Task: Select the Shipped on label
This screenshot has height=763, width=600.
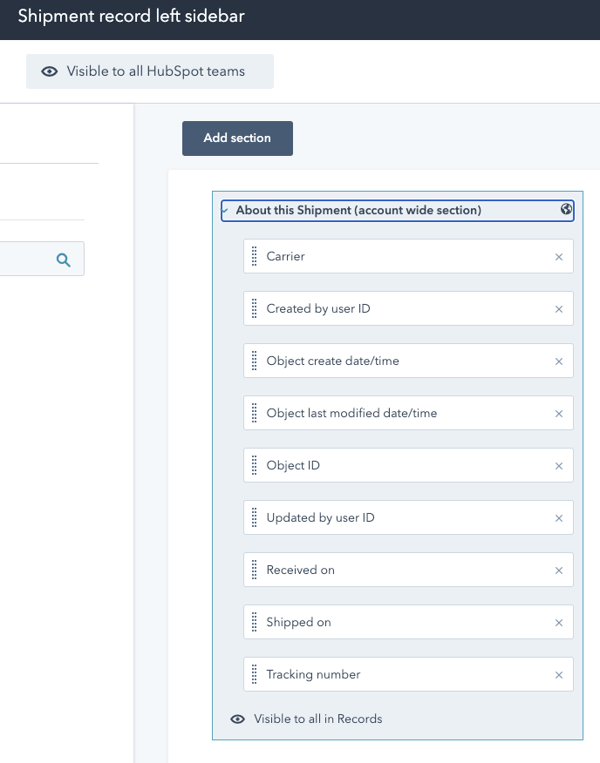Action: point(299,622)
